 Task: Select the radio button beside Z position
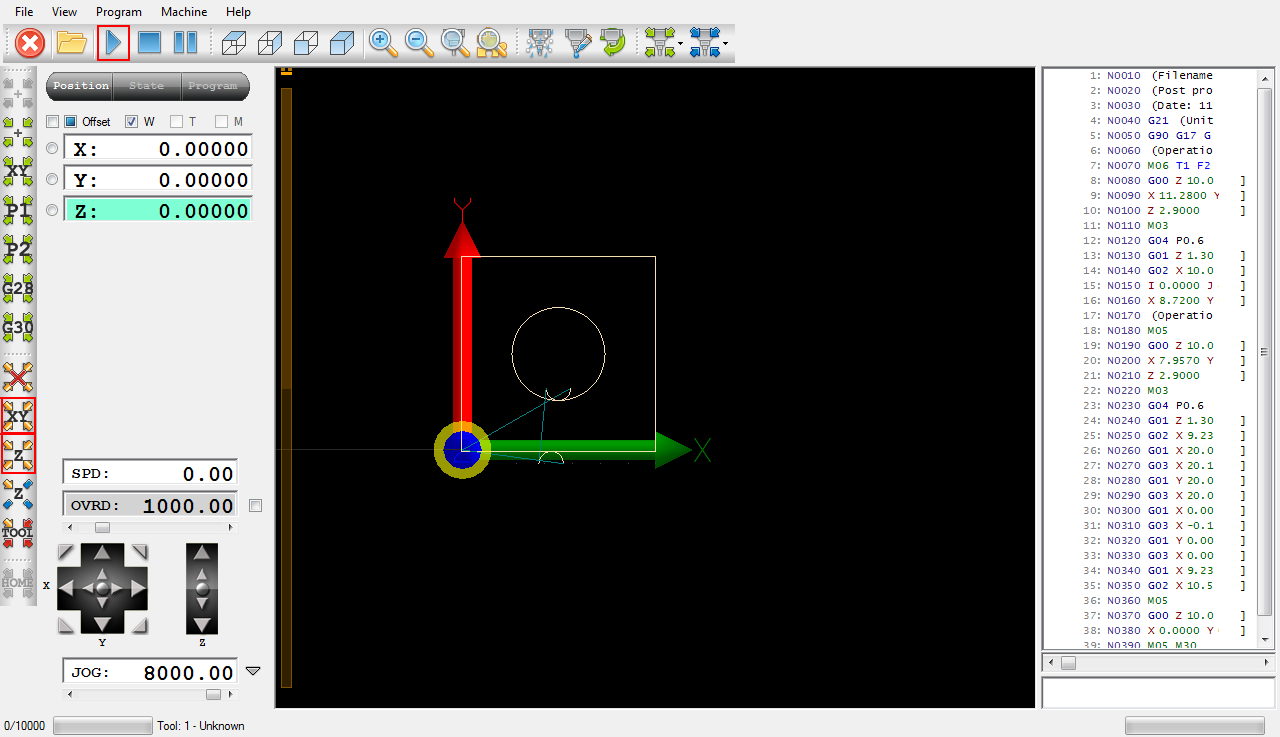click(x=52, y=210)
